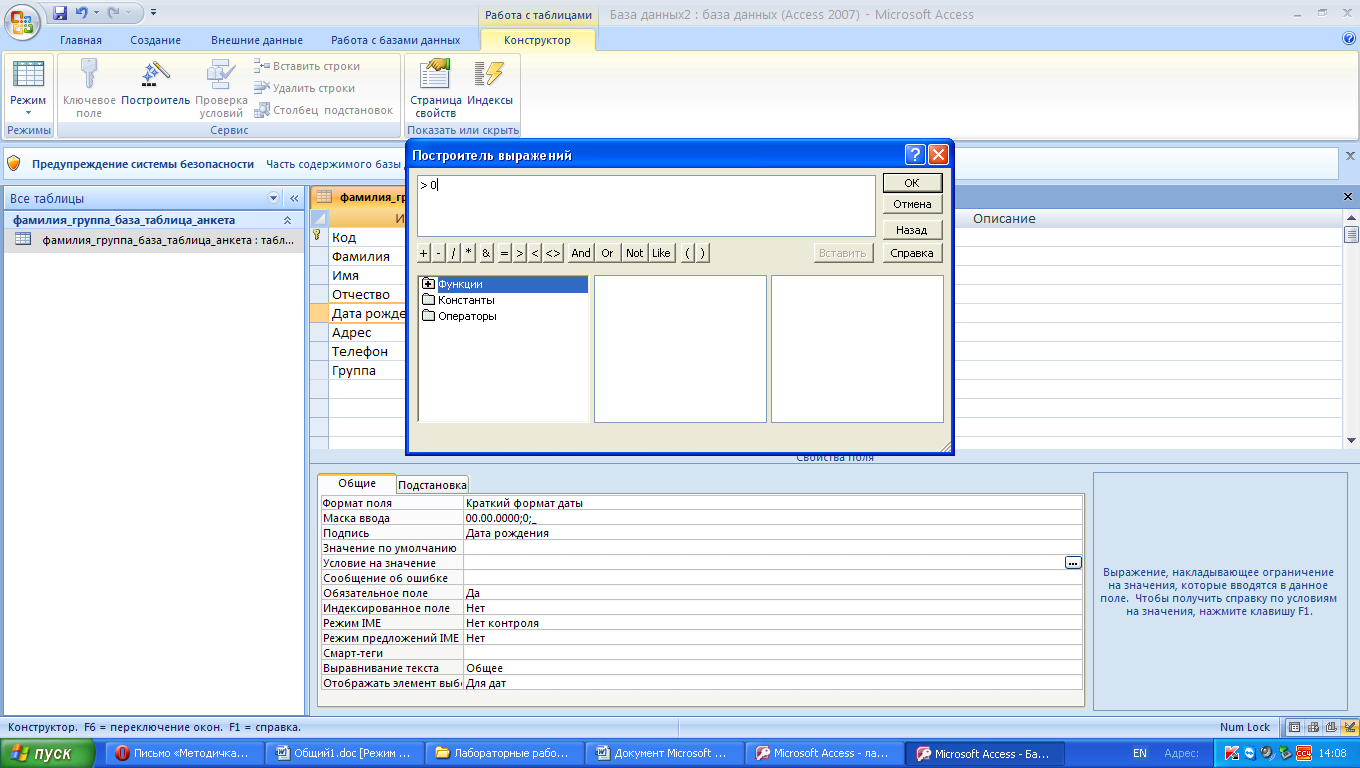Switch to PivotTable view in status bar
The image size is (1360, 768).
pyautogui.click(x=1313, y=727)
